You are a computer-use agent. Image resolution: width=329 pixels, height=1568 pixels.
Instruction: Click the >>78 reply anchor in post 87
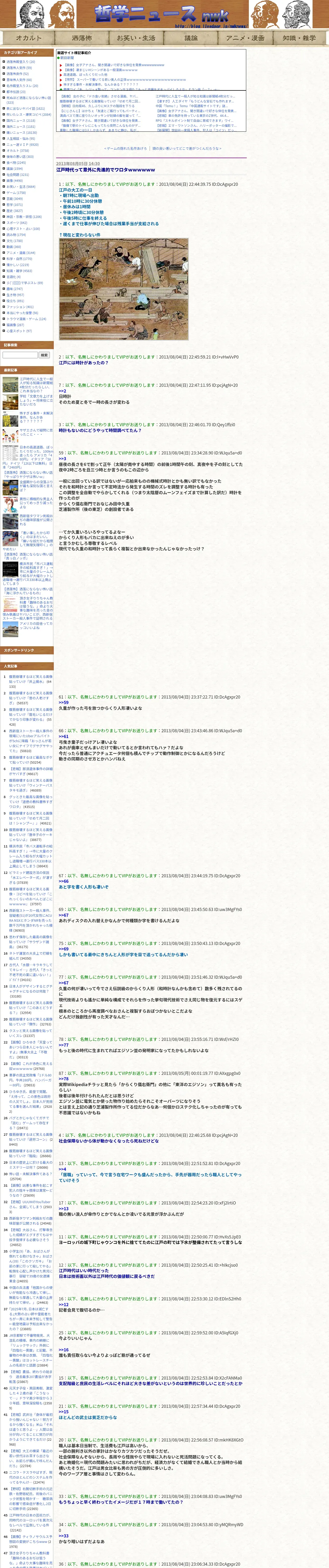click(64, 1079)
